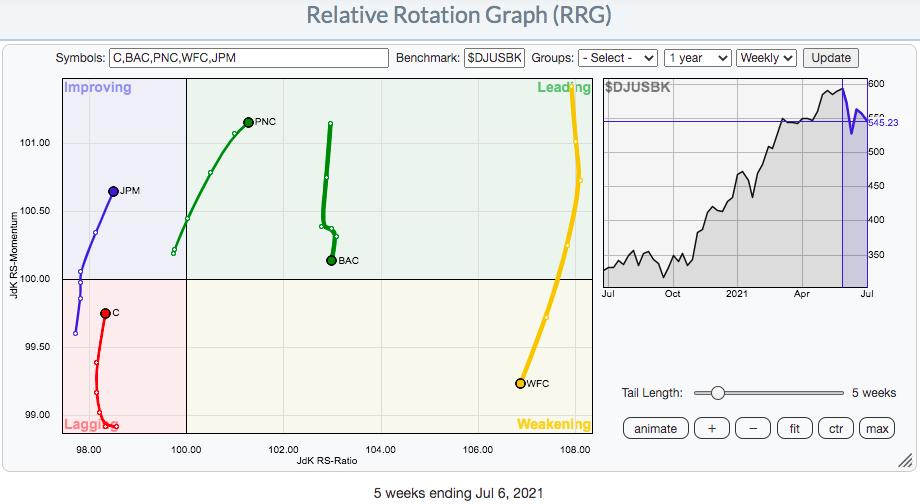920x504 pixels.
Task: Open the Groups select dropdown
Action: (x=618, y=58)
